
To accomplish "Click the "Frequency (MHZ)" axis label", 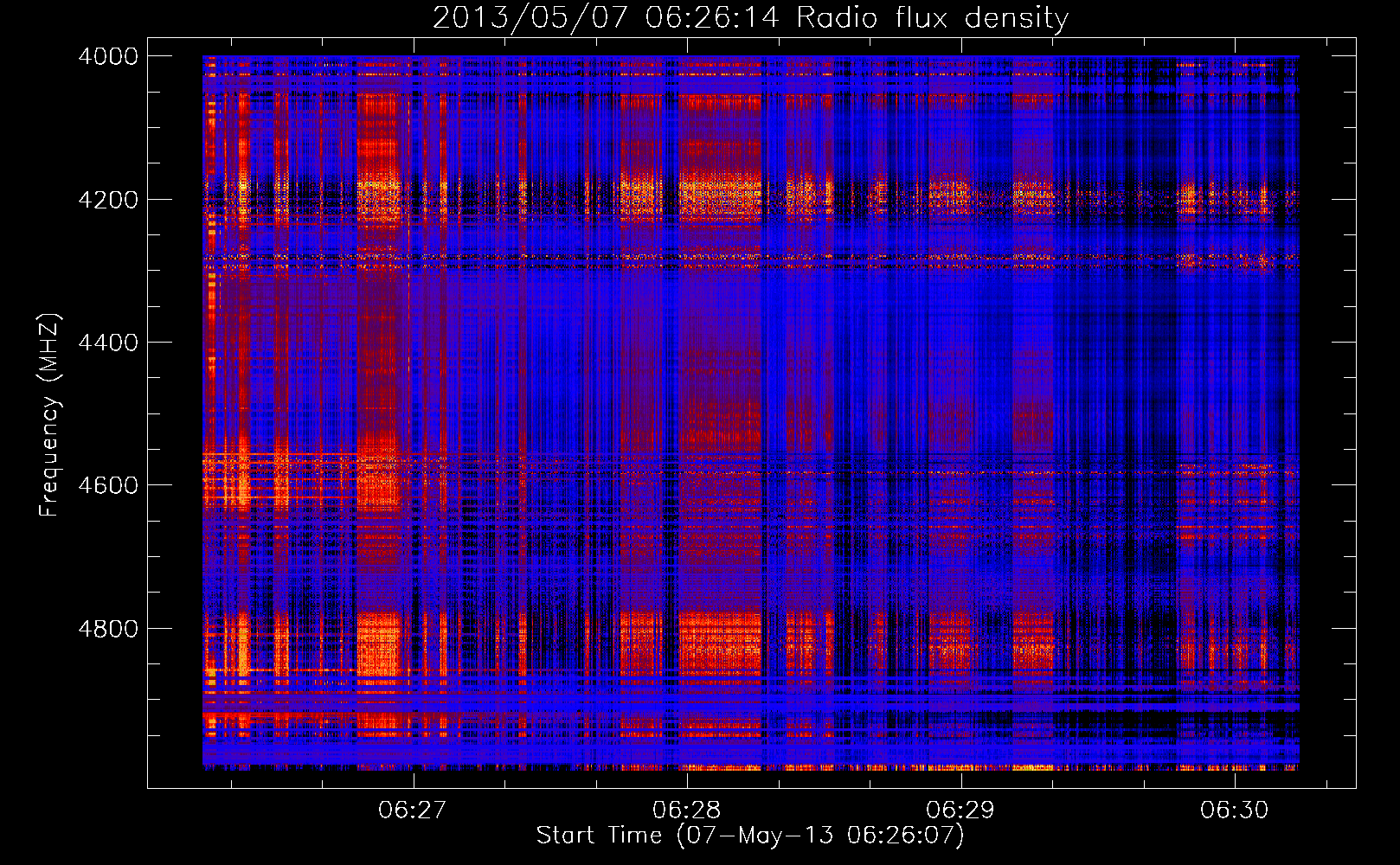I will point(49,415).
